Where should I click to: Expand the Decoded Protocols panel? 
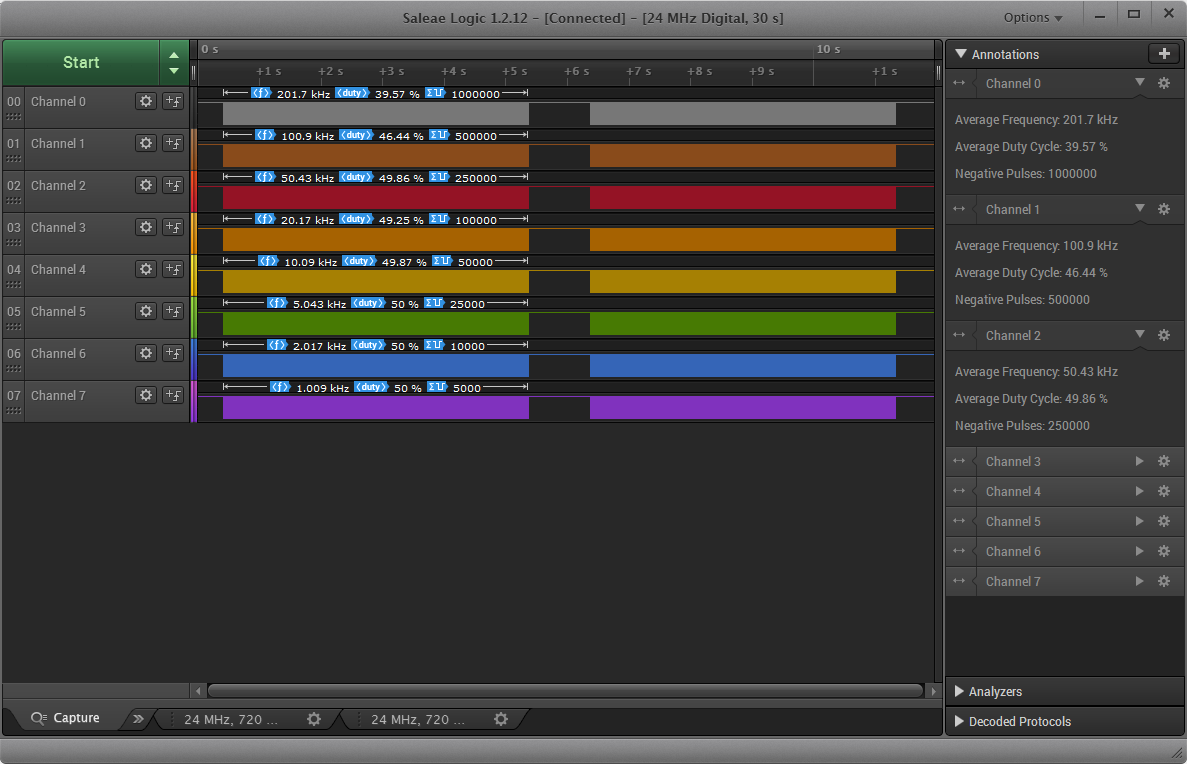(x=1019, y=721)
